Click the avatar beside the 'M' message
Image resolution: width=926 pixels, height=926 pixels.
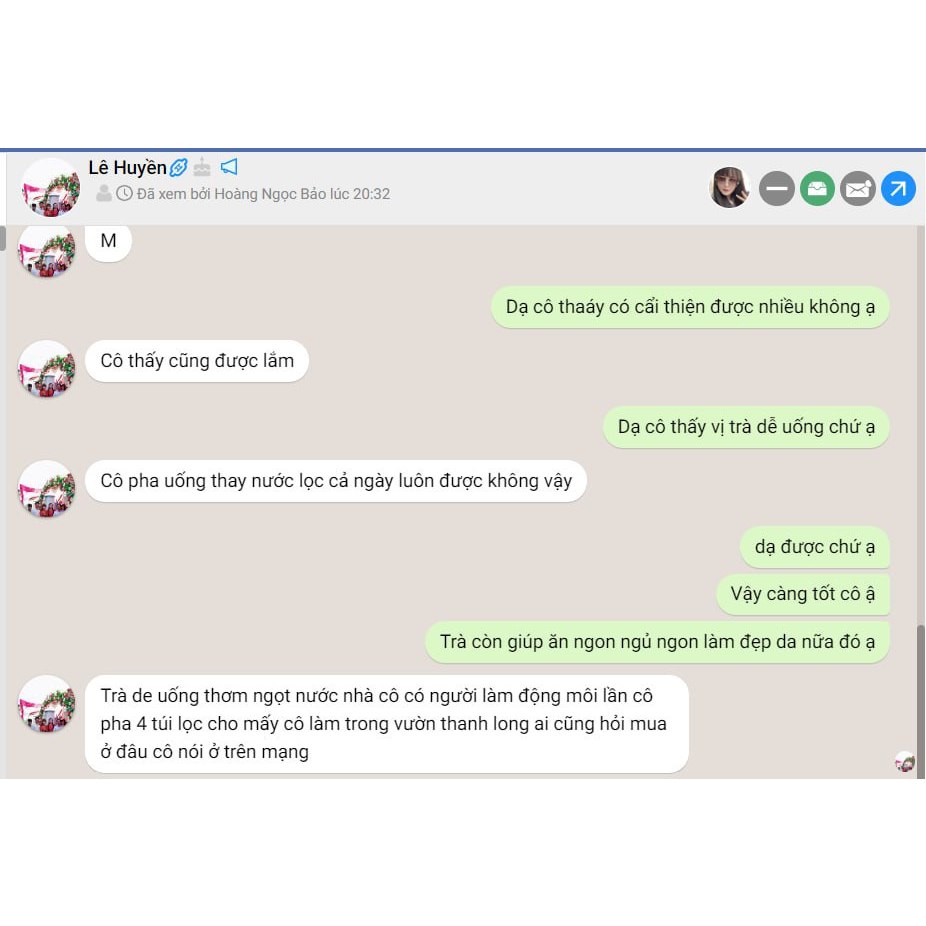(47, 251)
